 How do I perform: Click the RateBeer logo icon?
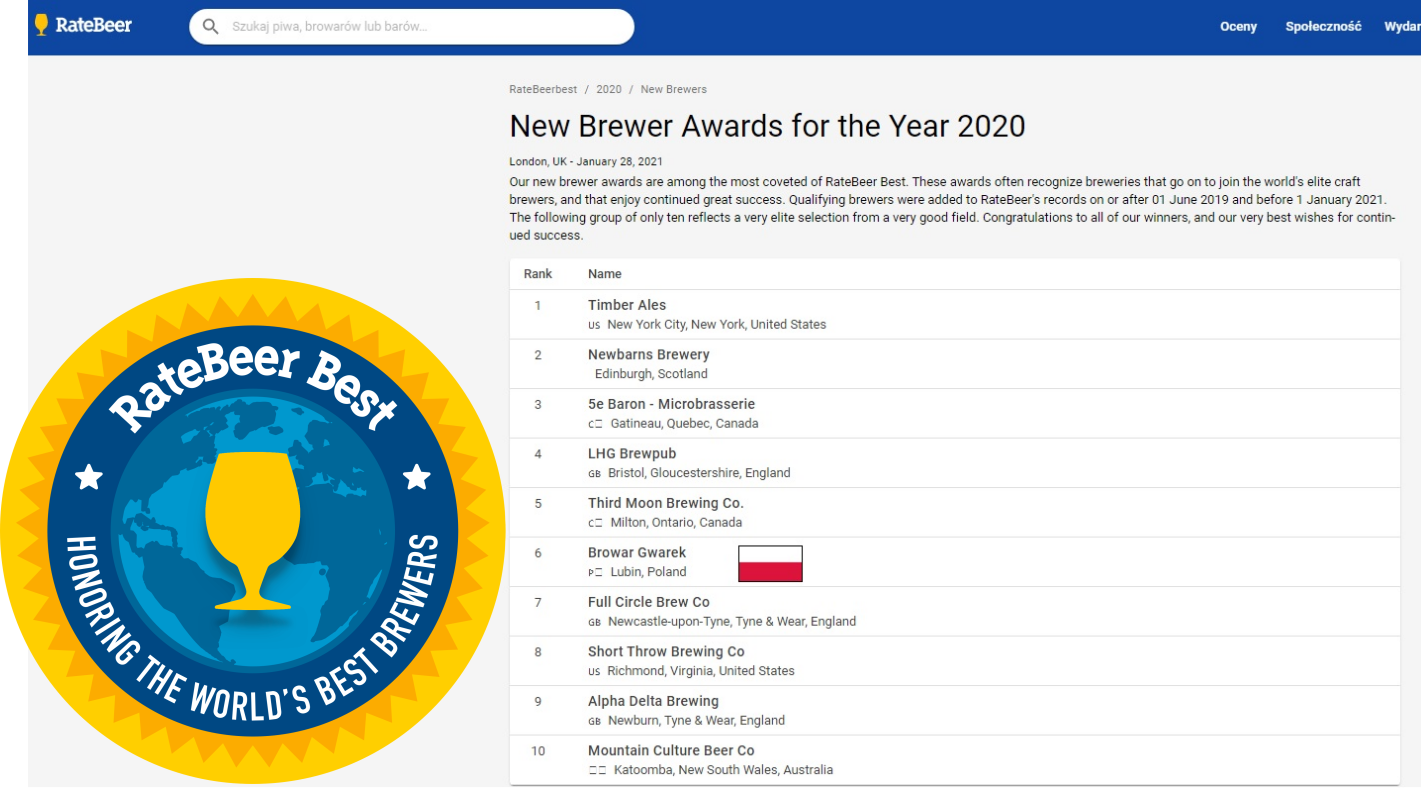[x=41, y=25]
